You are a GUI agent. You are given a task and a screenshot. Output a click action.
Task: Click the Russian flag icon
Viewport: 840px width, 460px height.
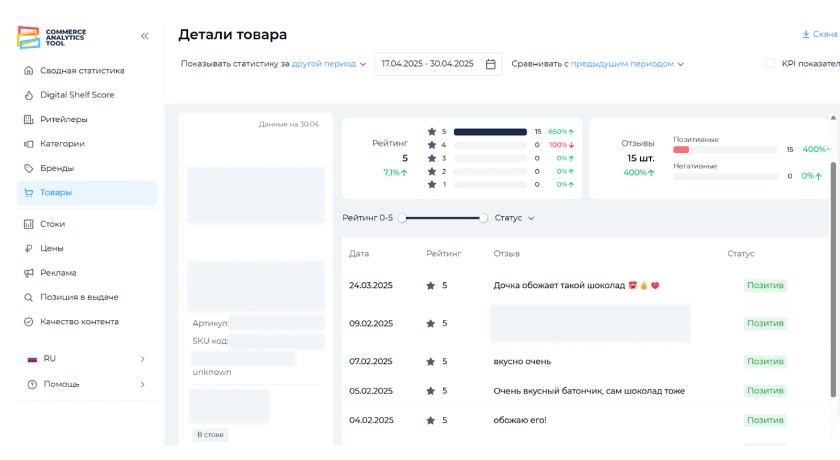tap(32, 359)
